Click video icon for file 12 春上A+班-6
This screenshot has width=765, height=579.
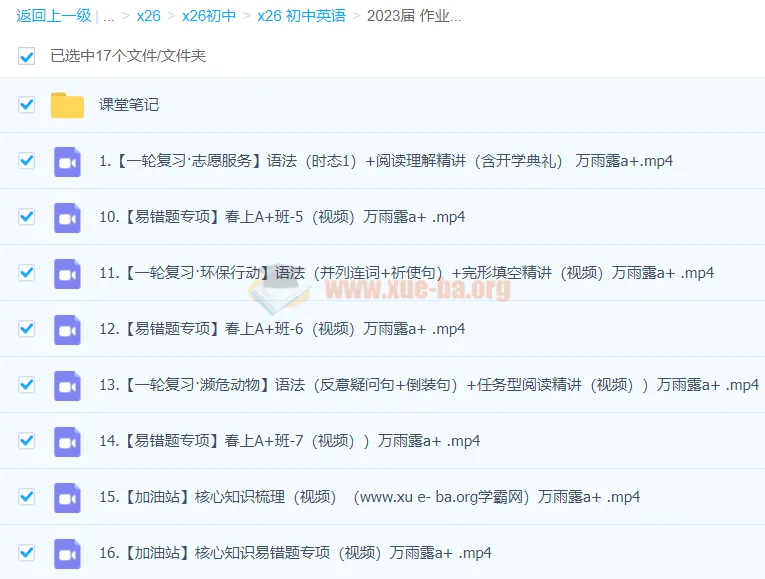pos(67,329)
